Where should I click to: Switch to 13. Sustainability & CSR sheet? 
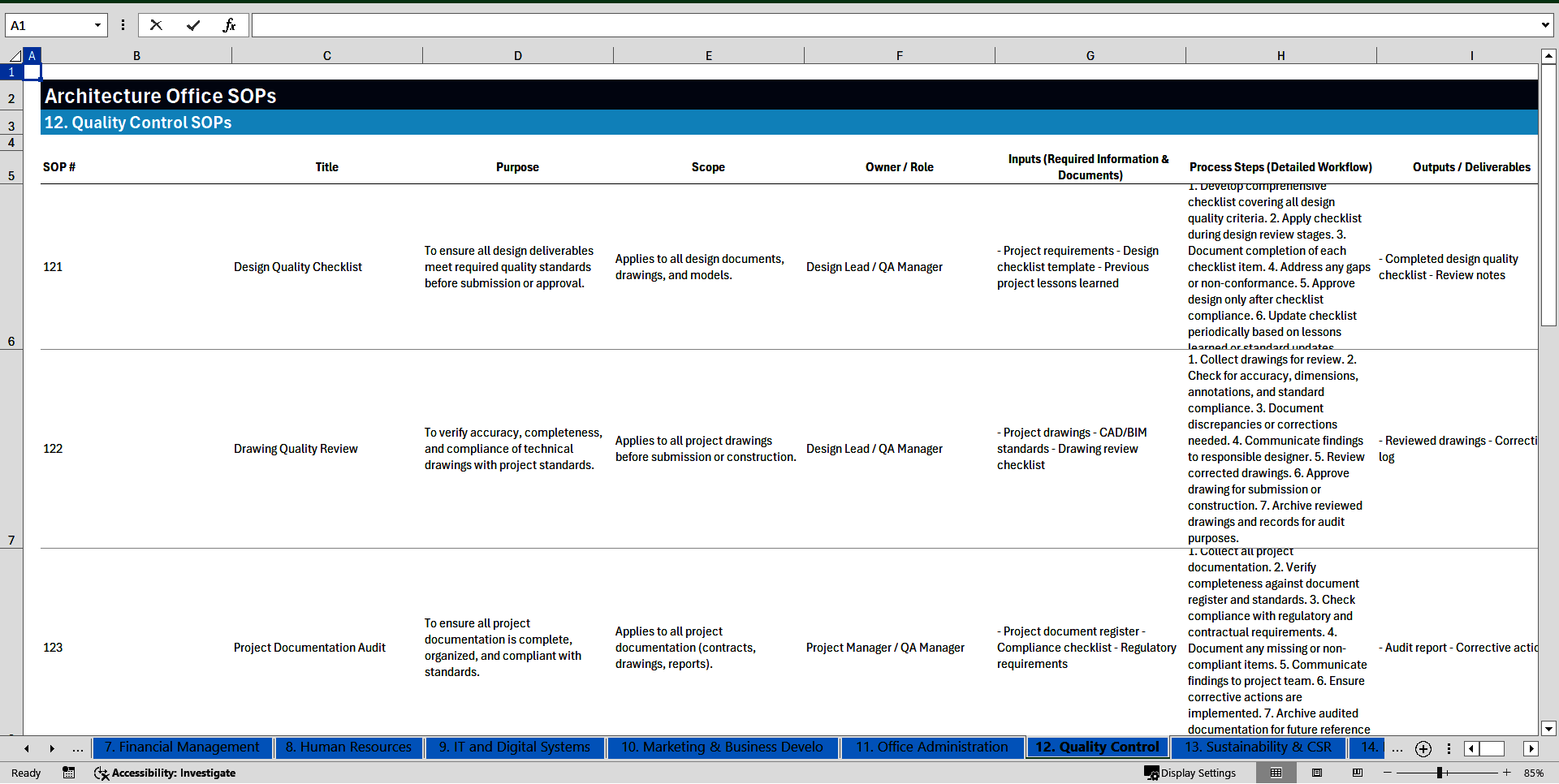[1258, 747]
